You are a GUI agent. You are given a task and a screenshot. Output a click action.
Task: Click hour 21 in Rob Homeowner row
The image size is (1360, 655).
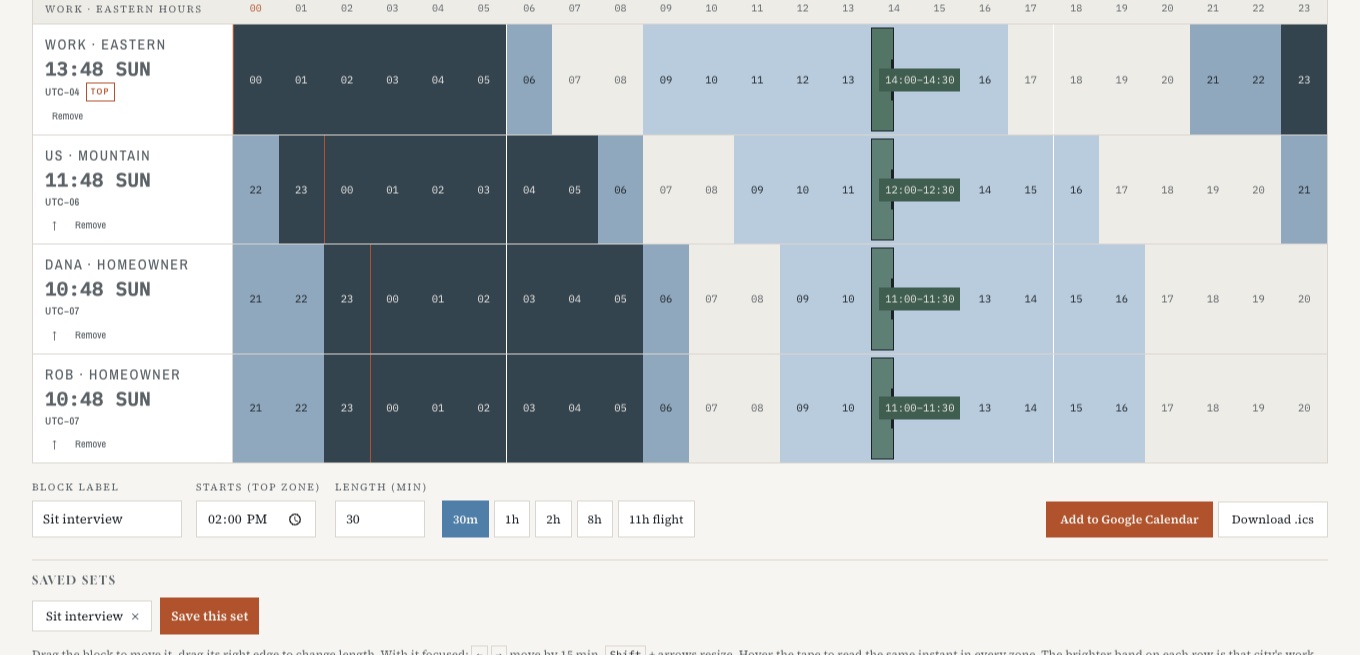(256, 408)
